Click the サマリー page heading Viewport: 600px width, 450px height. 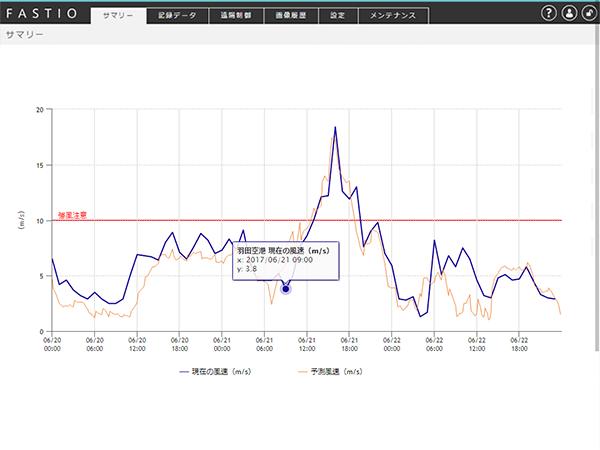click(x=24, y=34)
